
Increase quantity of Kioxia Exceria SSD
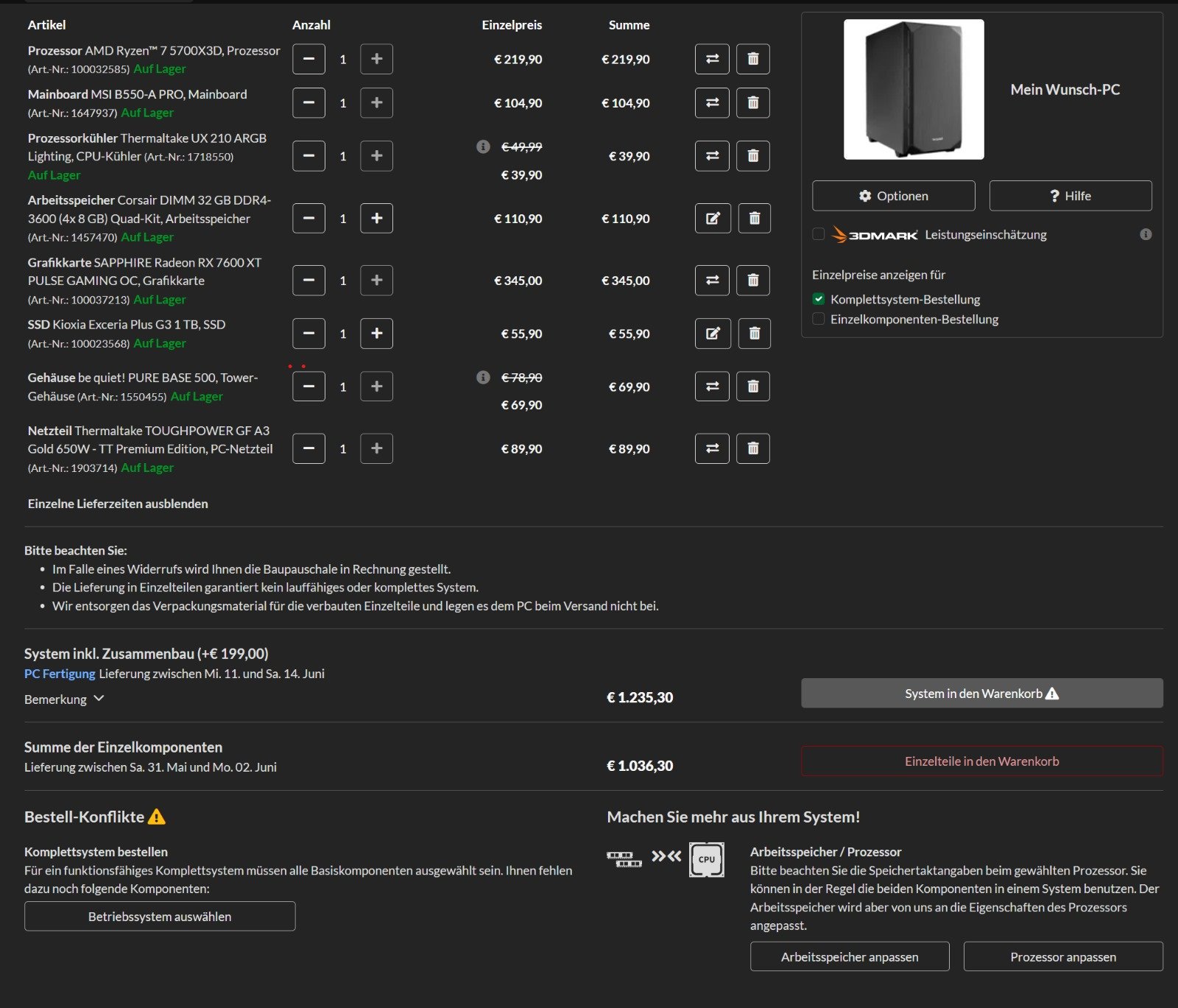(x=376, y=334)
